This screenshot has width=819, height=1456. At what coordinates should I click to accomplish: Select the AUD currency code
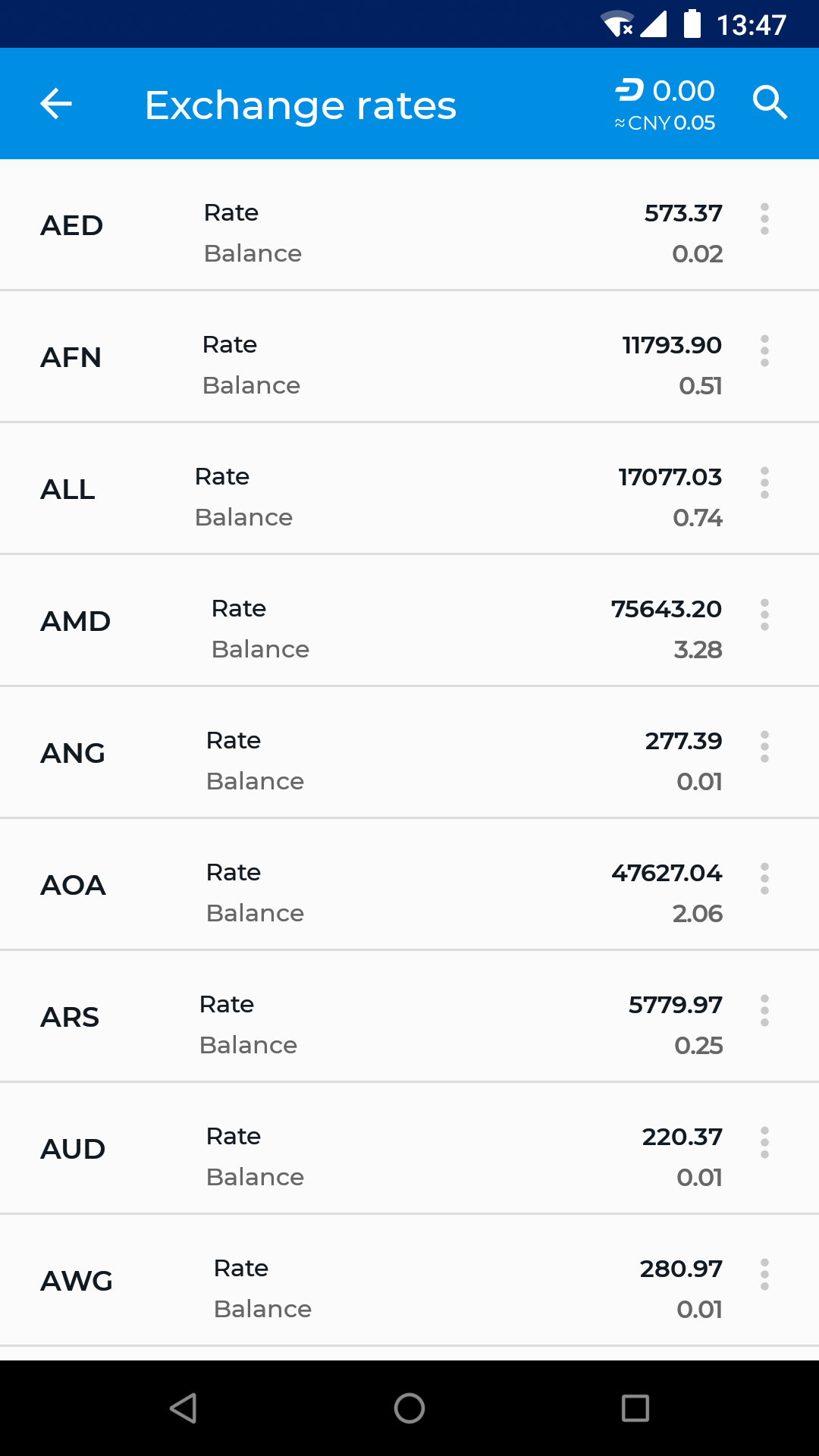pos(73,1150)
